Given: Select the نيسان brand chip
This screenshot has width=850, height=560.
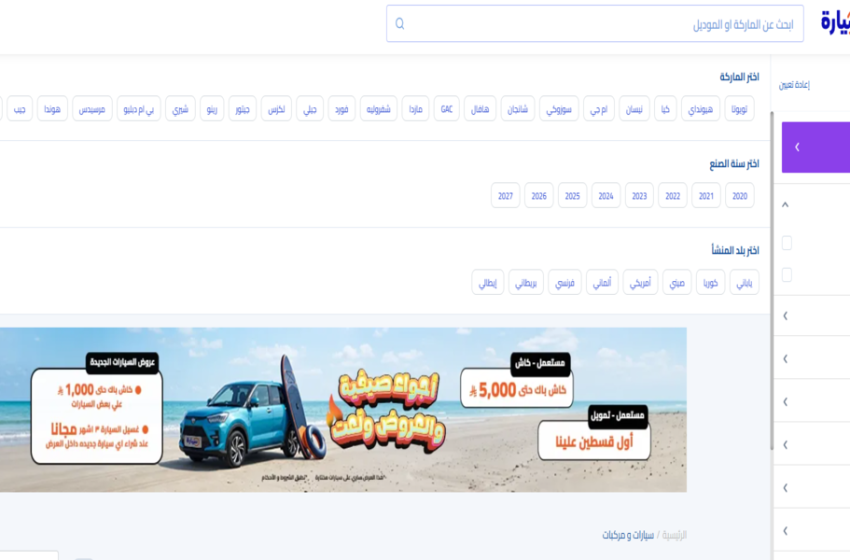Looking at the screenshot, I should pos(634,109).
